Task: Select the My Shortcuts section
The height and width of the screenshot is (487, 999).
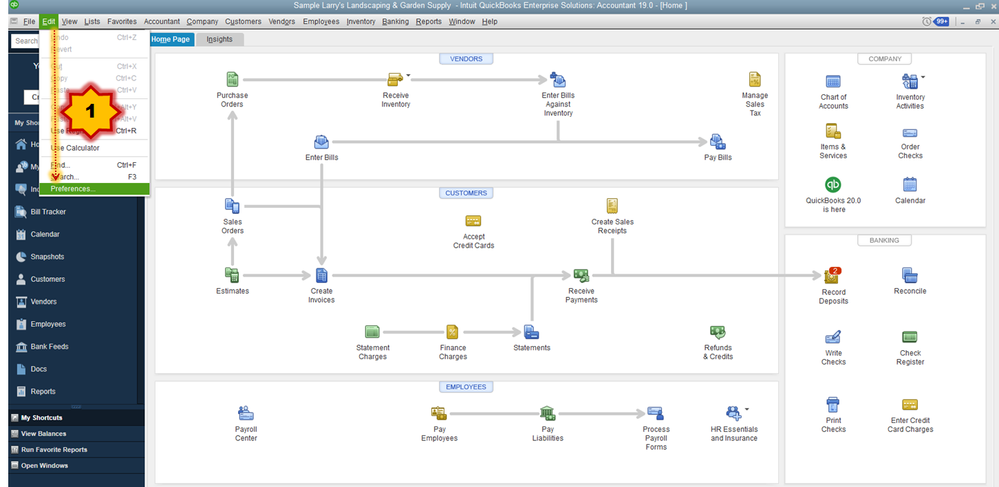Action: point(76,418)
